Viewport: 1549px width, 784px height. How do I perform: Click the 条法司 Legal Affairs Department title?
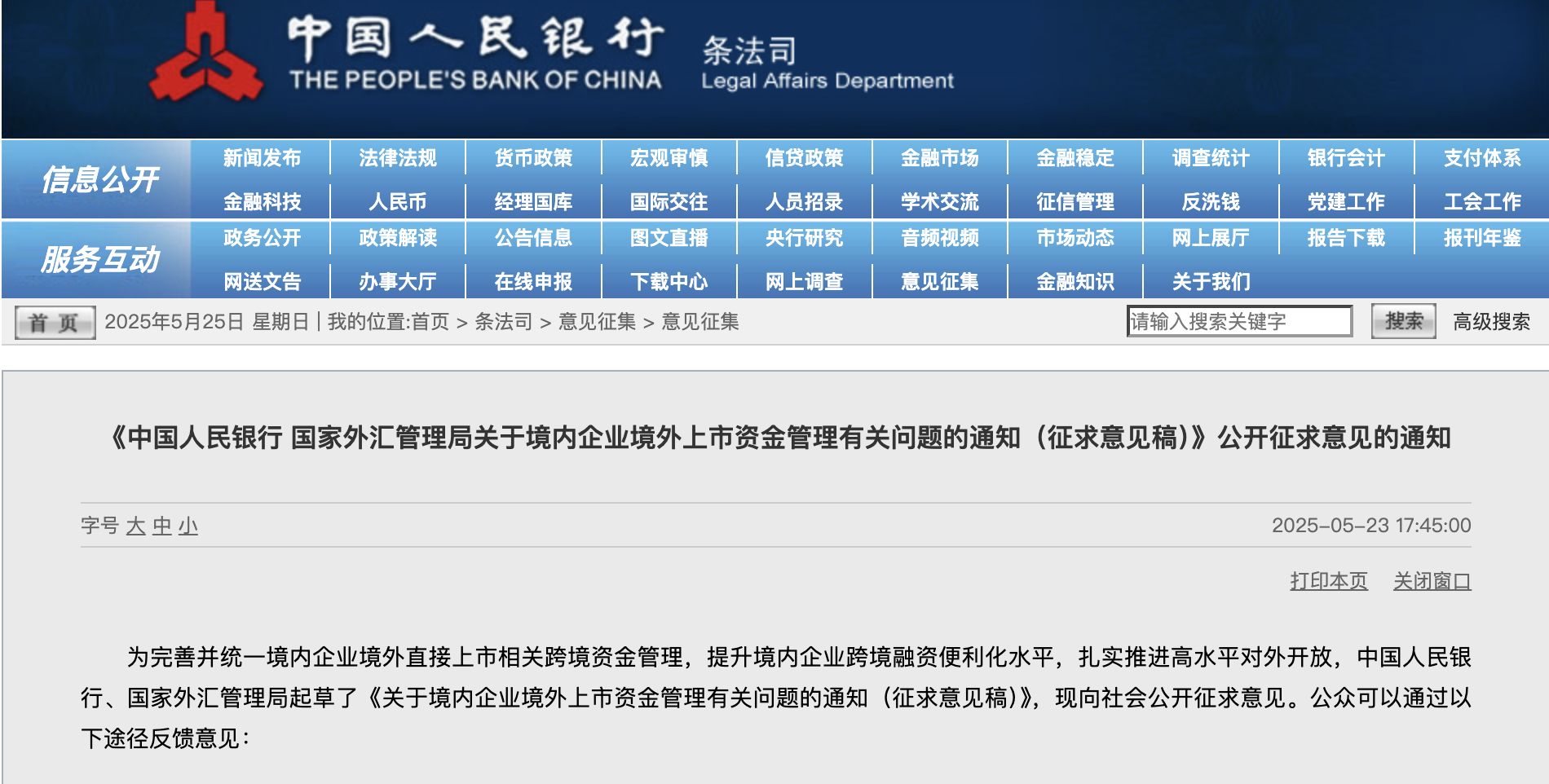coord(827,63)
